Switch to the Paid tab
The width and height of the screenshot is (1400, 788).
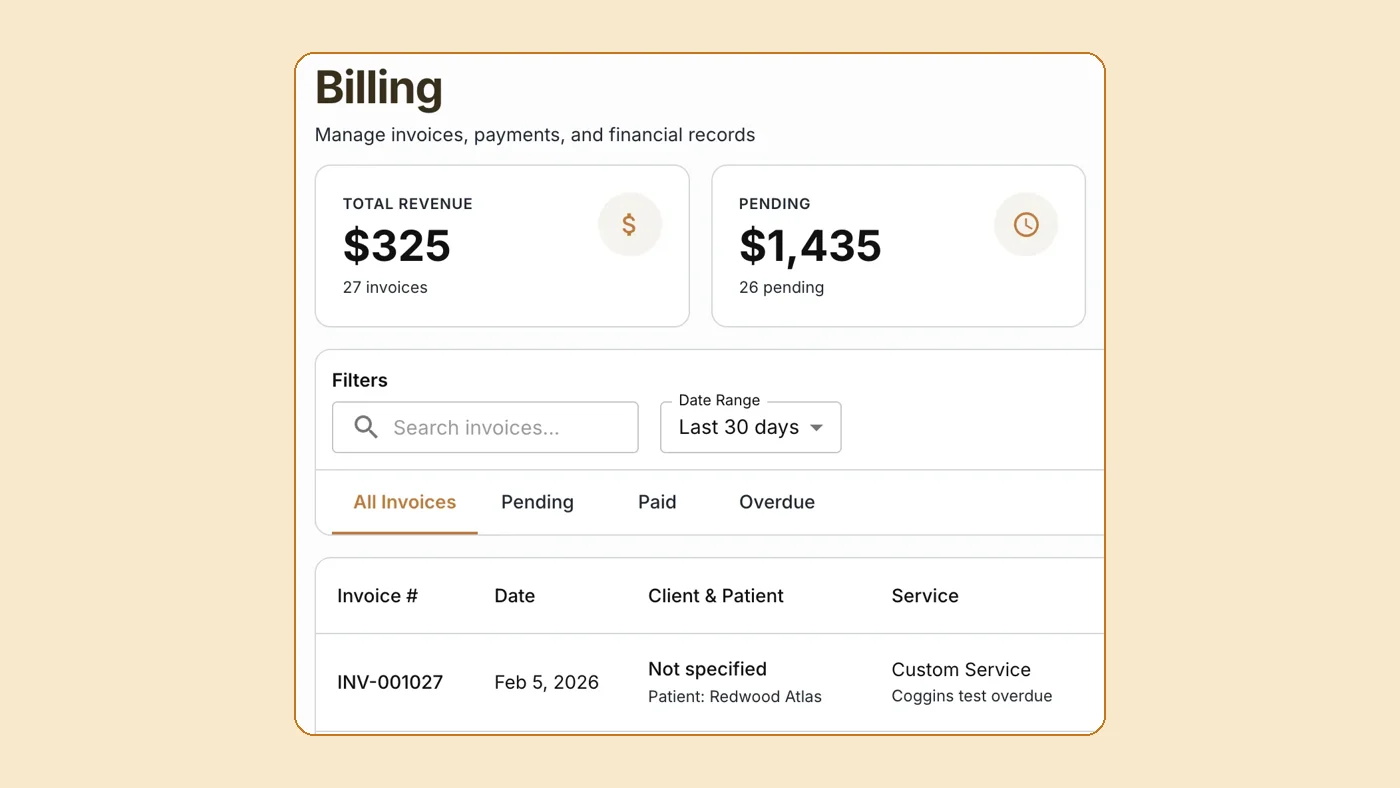tap(657, 502)
